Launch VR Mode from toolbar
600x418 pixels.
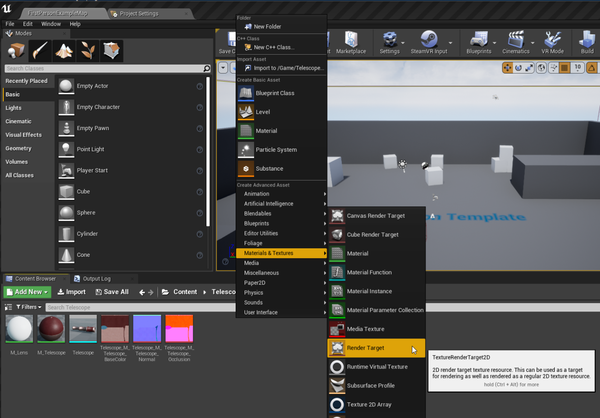pyautogui.click(x=552, y=42)
